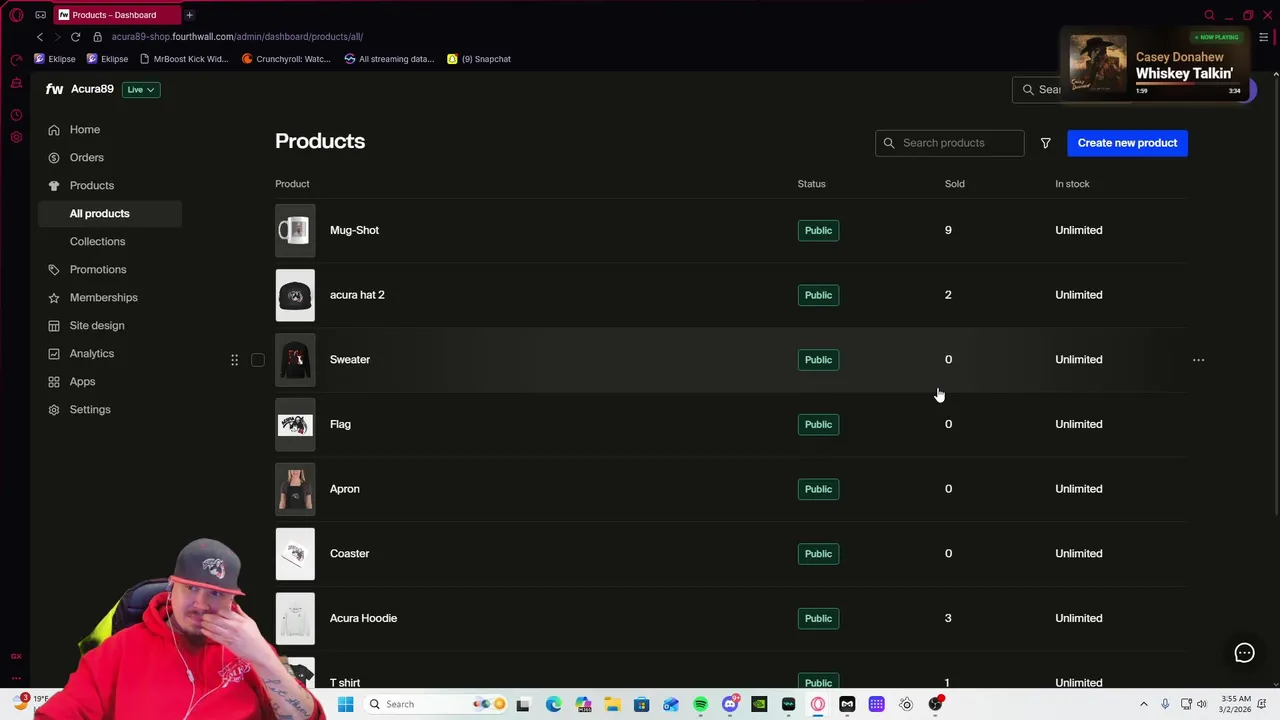
Task: Click the address bar URL
Action: 237,37
